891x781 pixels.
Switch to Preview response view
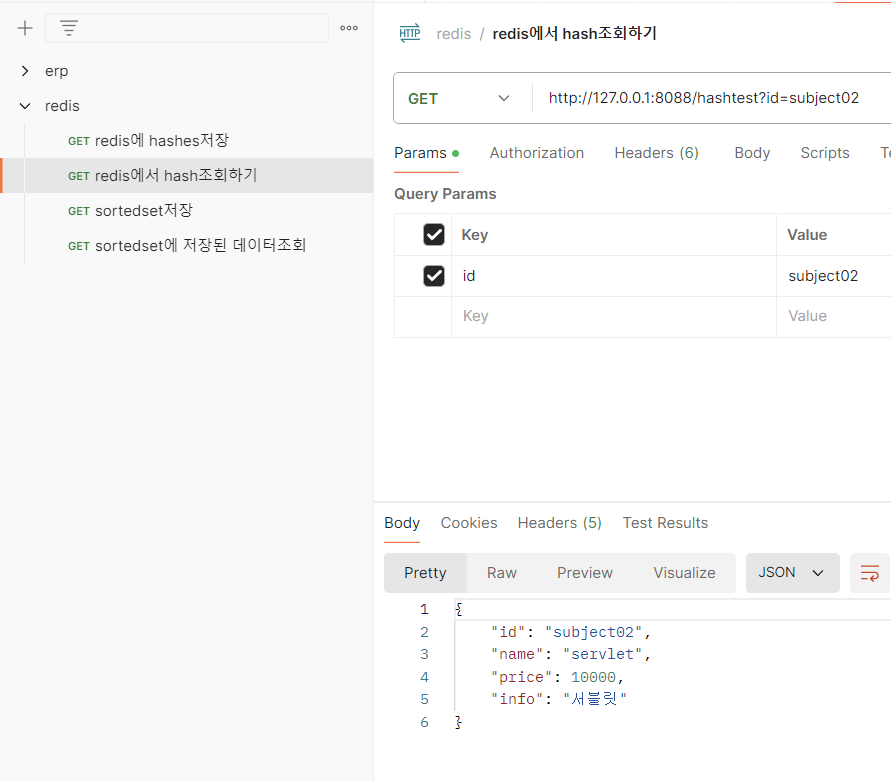585,573
